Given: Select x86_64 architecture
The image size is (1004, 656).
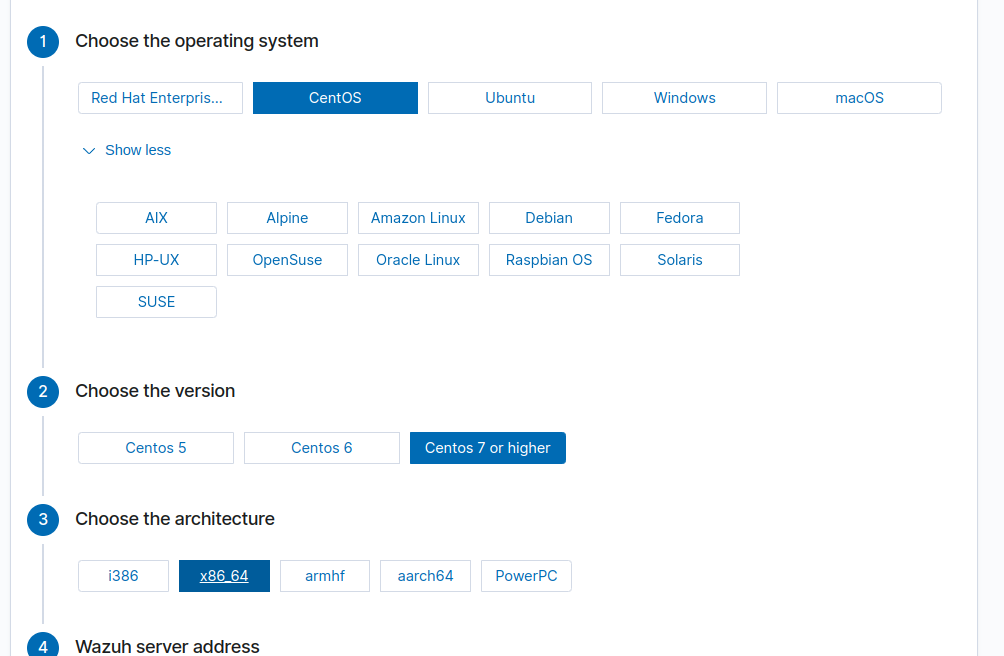Looking at the screenshot, I should tap(224, 576).
